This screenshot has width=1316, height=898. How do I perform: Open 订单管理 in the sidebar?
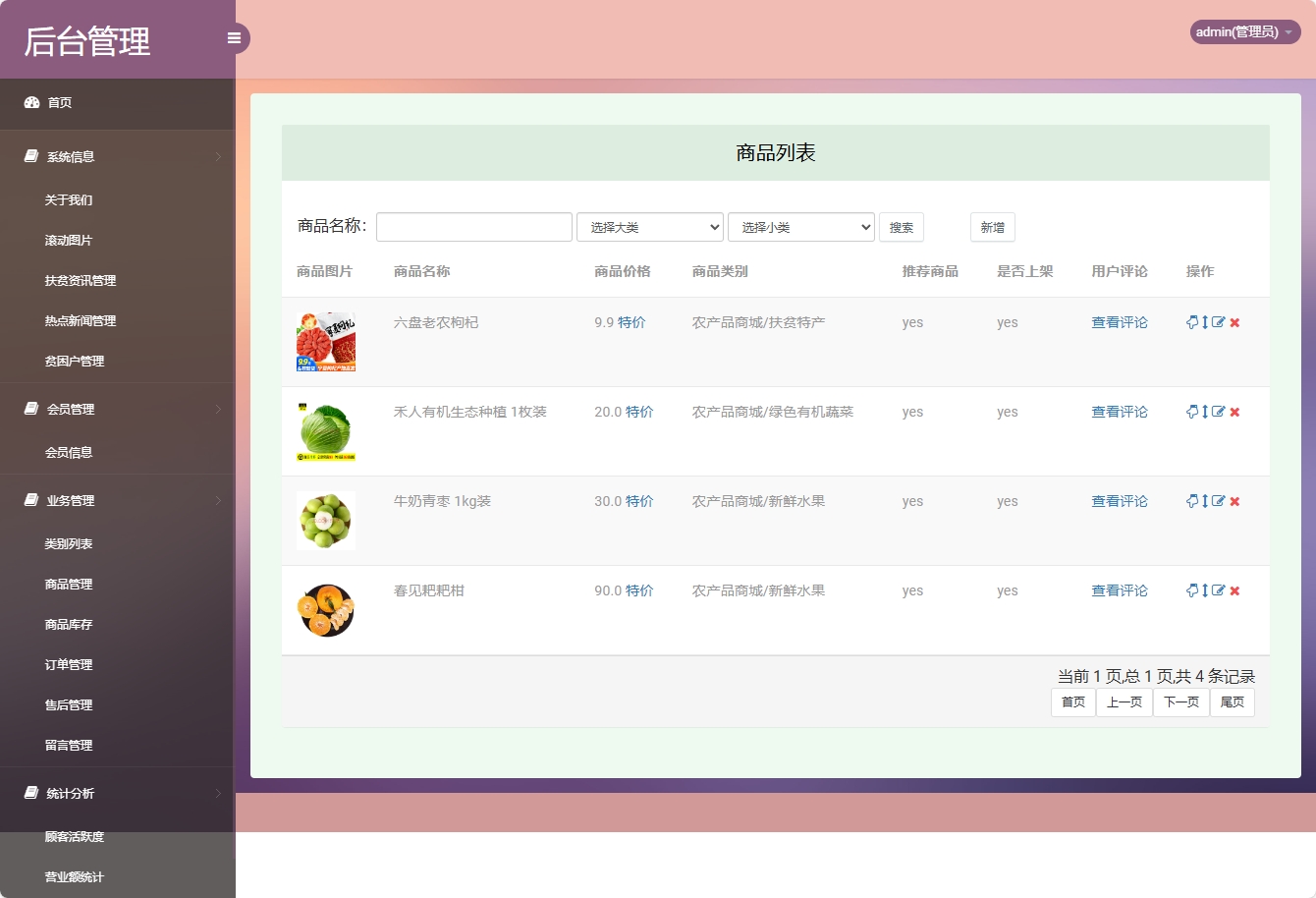pyautogui.click(x=69, y=664)
